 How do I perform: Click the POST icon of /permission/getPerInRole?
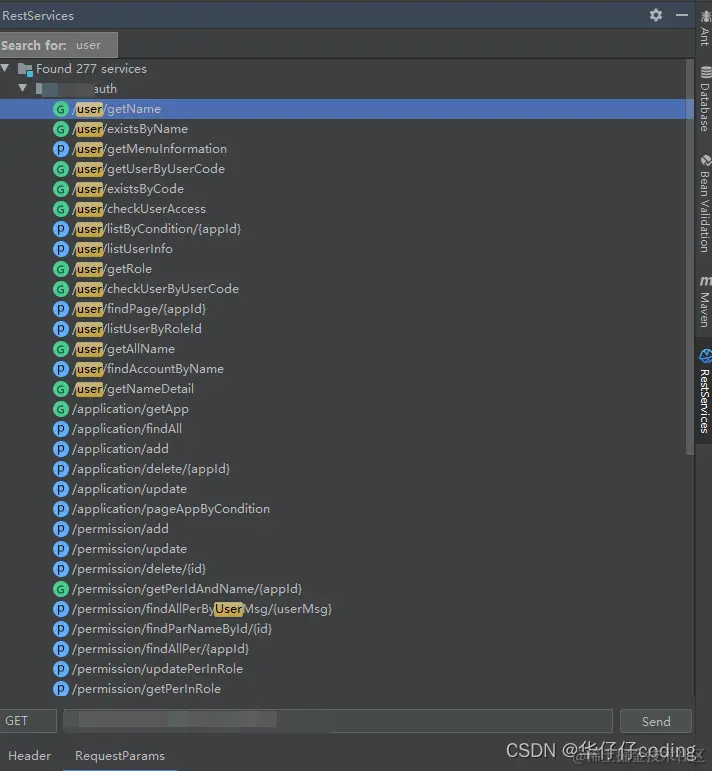(60, 689)
